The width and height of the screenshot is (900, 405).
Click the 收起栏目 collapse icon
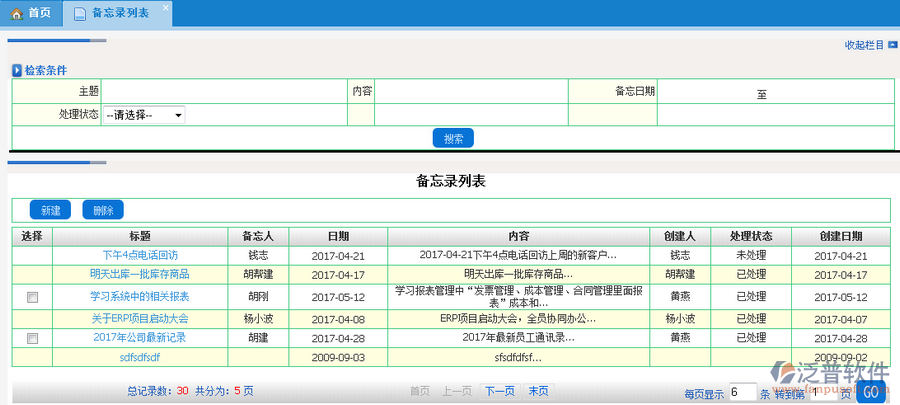click(892, 44)
